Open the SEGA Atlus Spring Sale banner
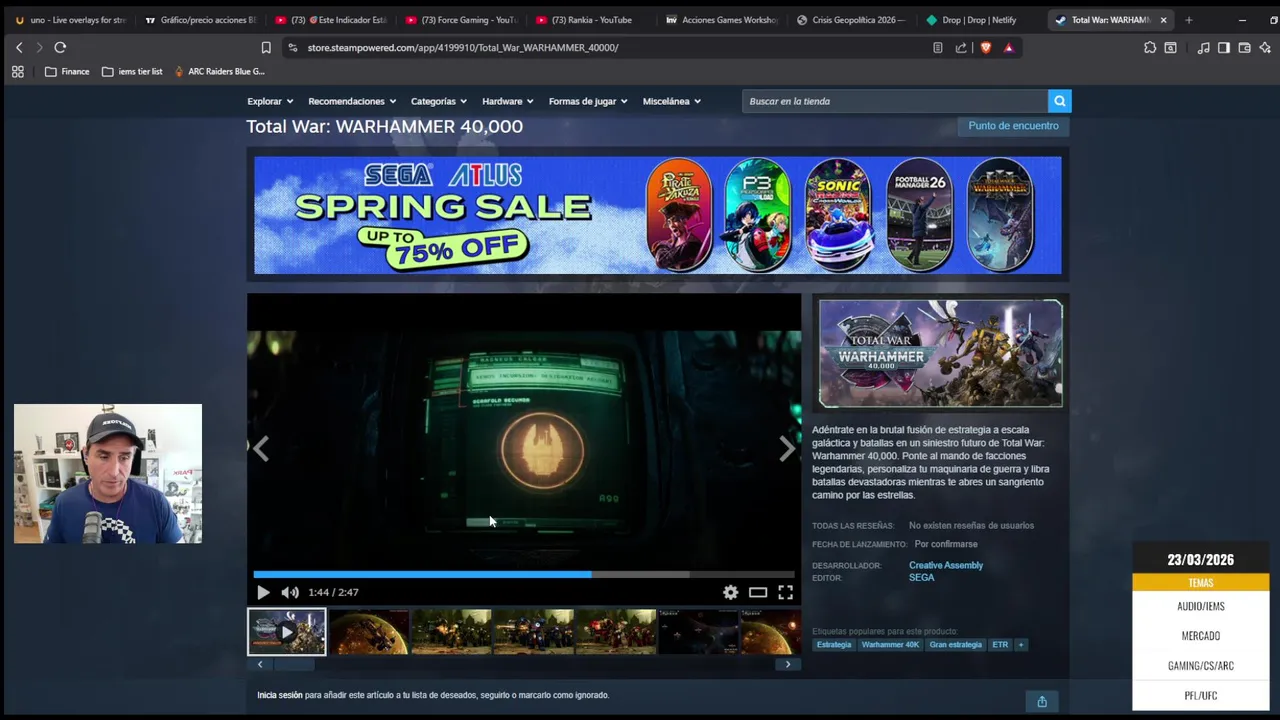 pyautogui.click(x=657, y=215)
